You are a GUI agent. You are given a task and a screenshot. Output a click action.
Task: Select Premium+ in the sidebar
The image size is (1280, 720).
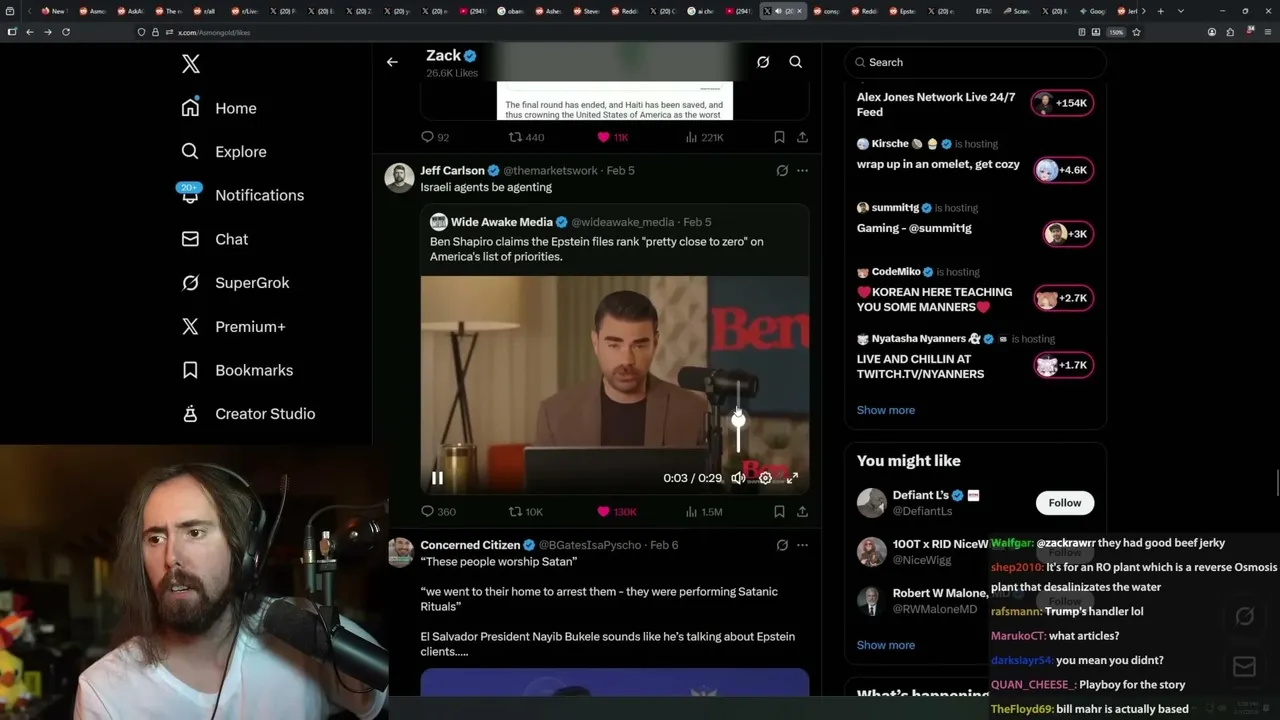[233, 326]
